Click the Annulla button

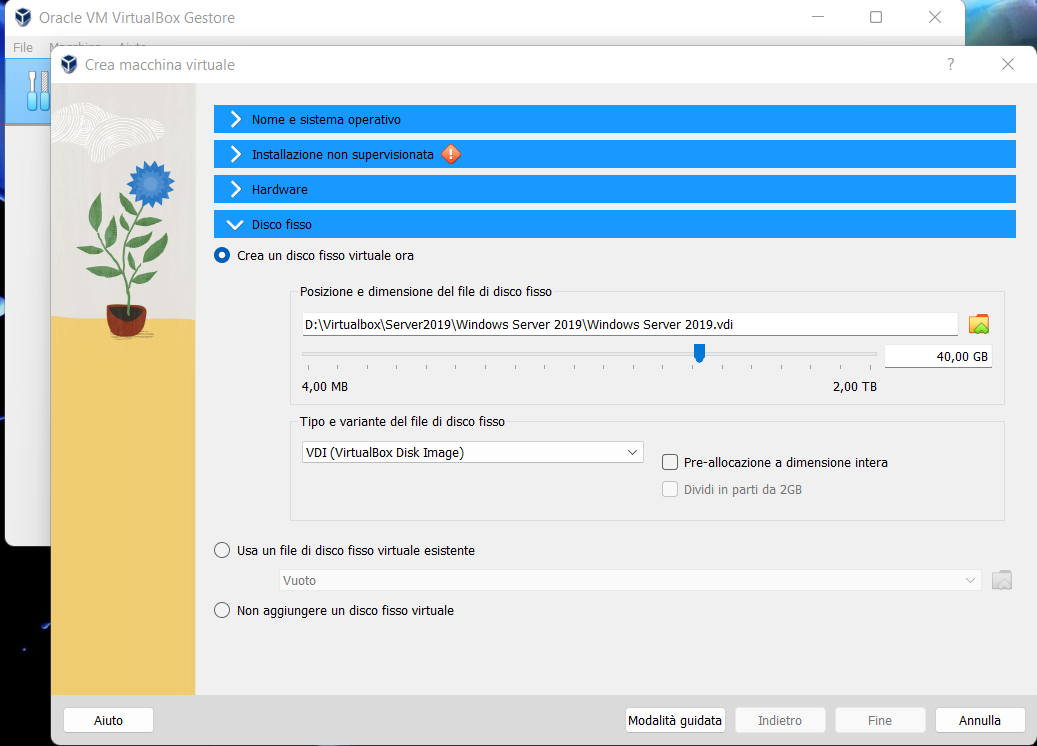pyautogui.click(x=979, y=720)
